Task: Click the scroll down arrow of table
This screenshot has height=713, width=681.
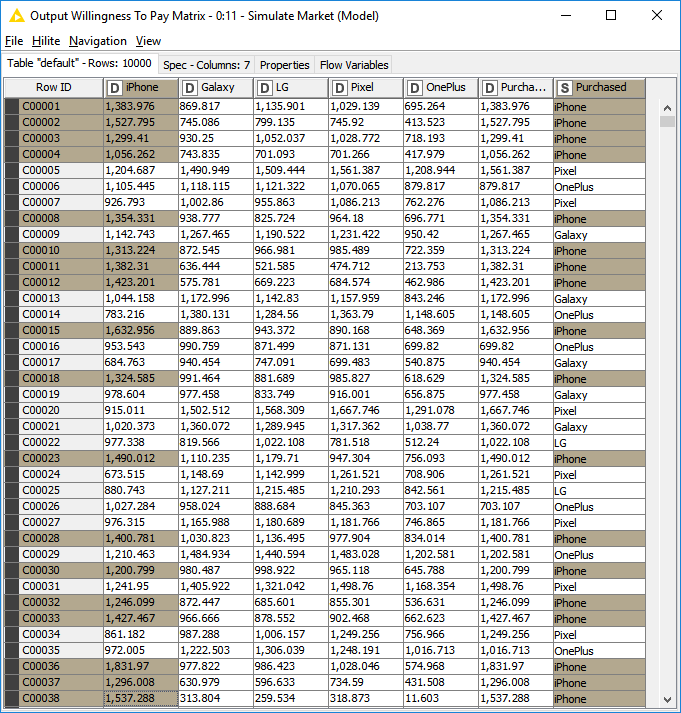Action: pyautogui.click(x=667, y=699)
